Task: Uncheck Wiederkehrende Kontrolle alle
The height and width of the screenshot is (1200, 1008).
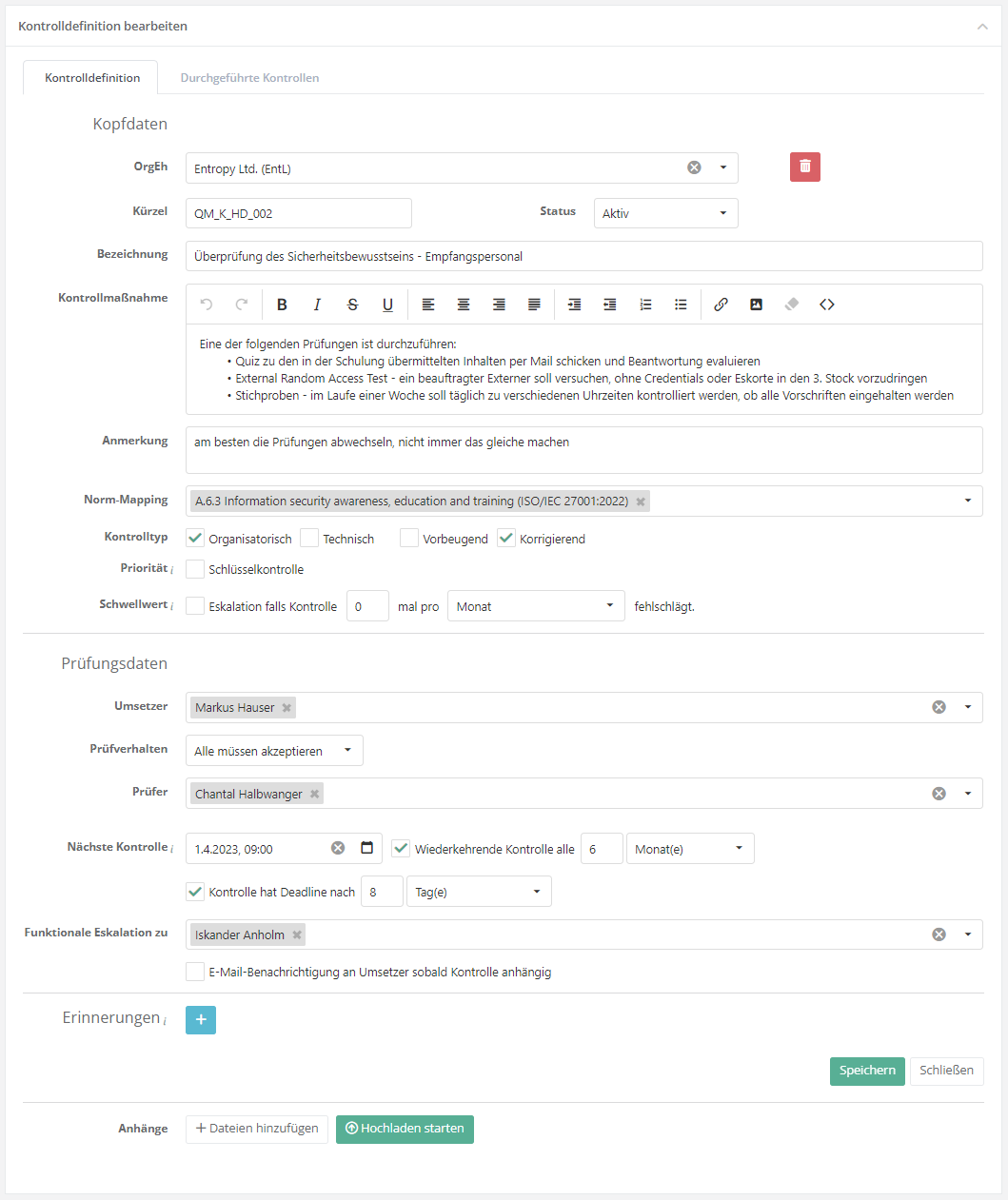Action: 401,848
